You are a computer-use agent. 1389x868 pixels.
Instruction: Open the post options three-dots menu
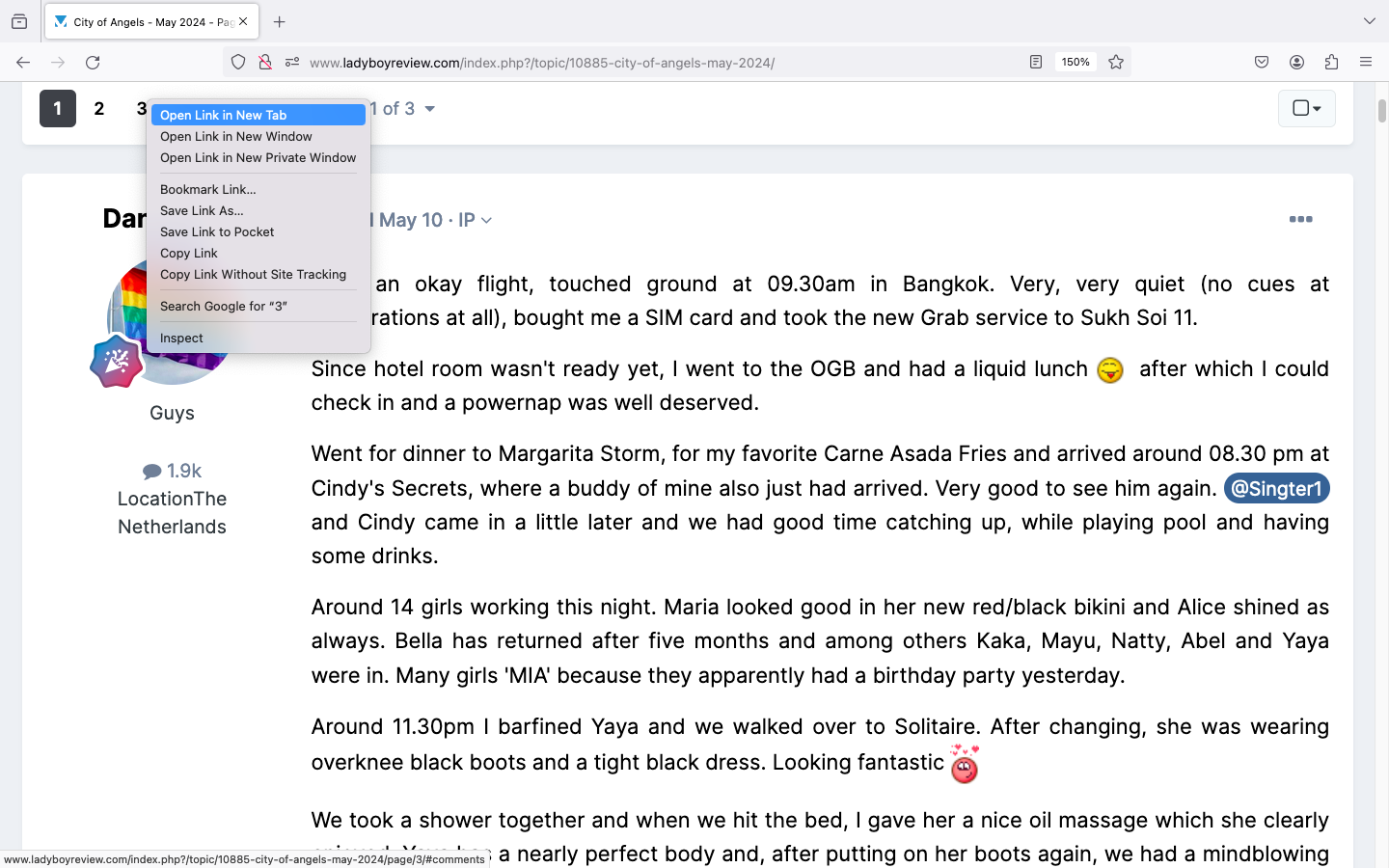[x=1300, y=219]
